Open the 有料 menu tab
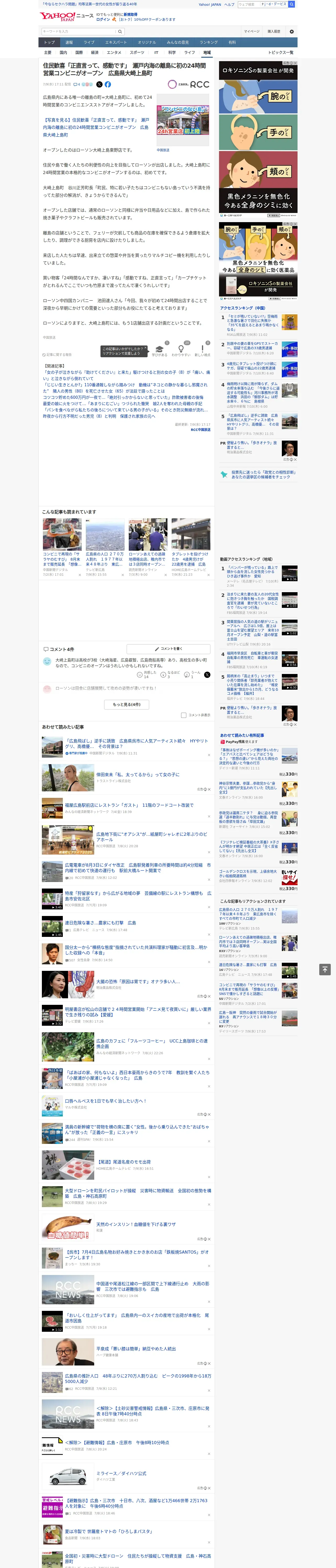 click(x=232, y=43)
